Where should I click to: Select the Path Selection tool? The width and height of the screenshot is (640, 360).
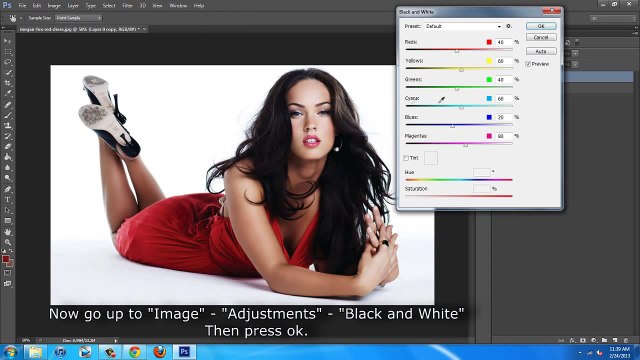[x=8, y=211]
